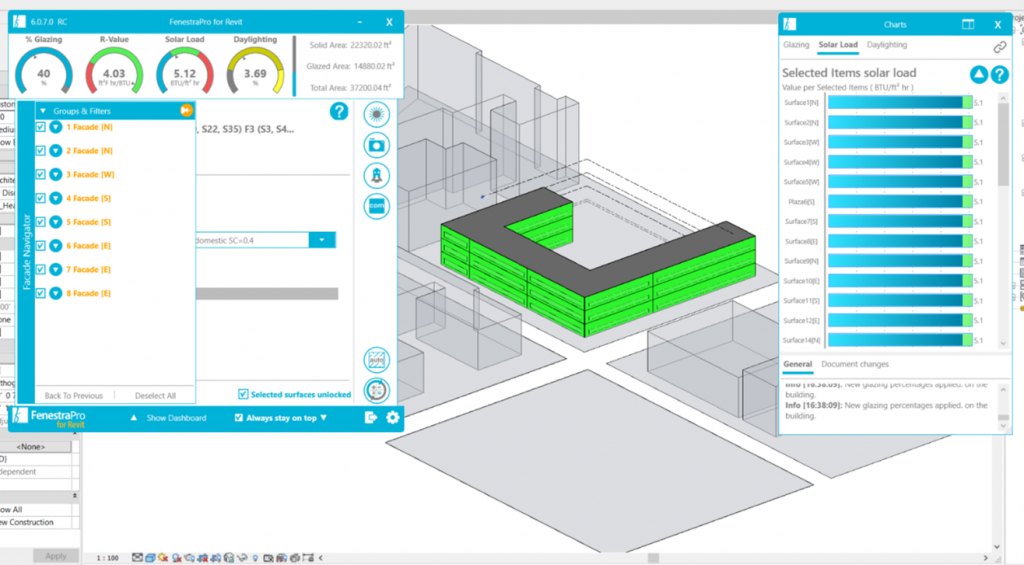Uncheck 3 Facade [W] checkbox
1024x565 pixels.
40,174
